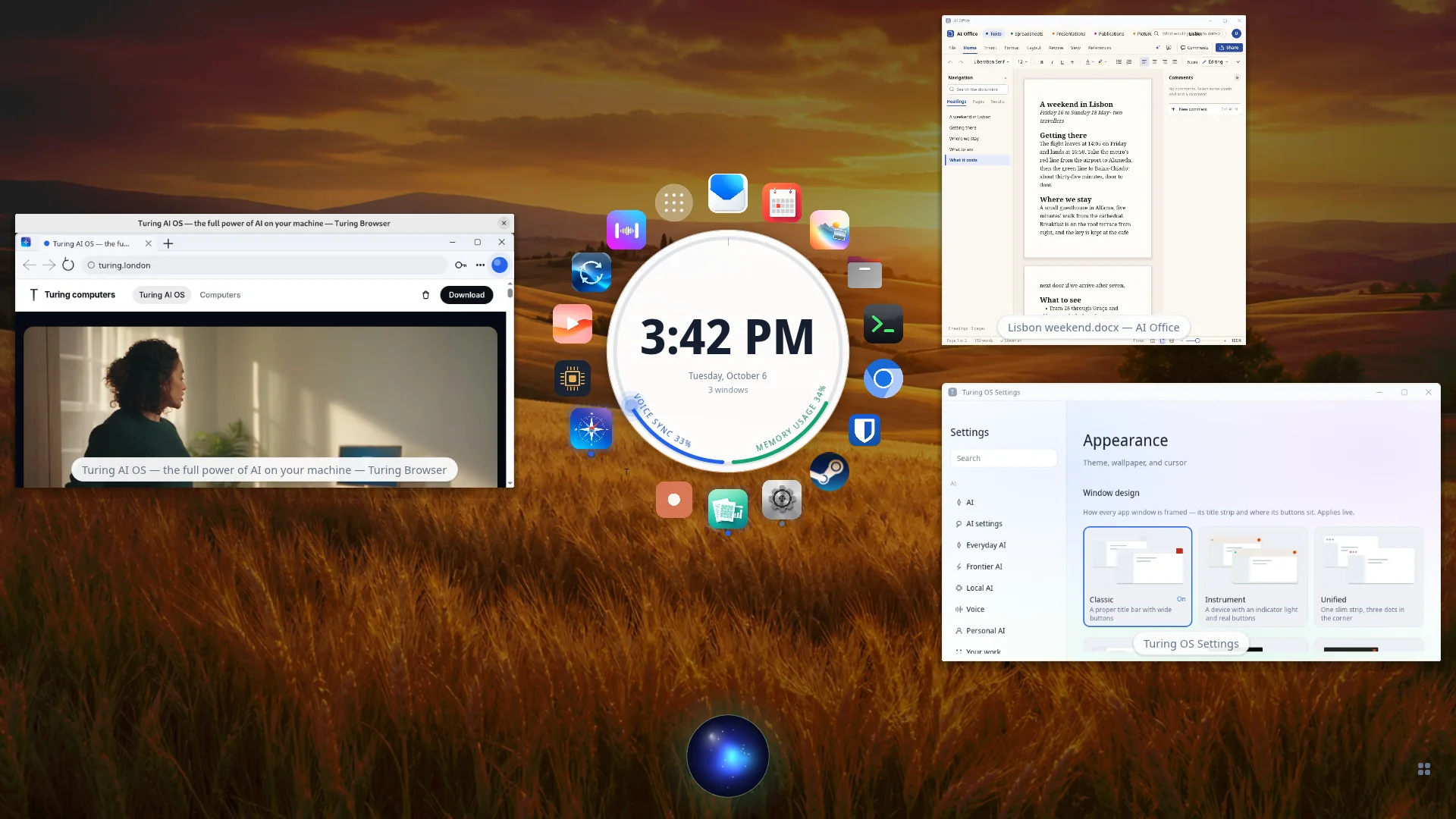The image size is (1456, 819).
Task: Open the video player app icon
Action: click(x=573, y=324)
